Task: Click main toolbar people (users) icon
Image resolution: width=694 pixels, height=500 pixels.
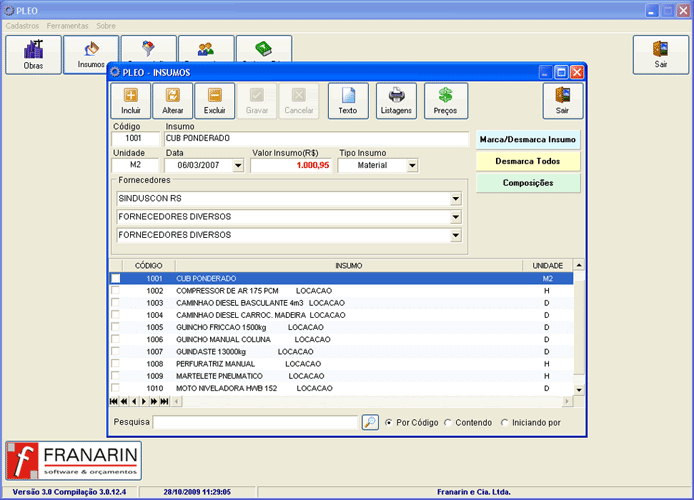Action: [x=206, y=49]
